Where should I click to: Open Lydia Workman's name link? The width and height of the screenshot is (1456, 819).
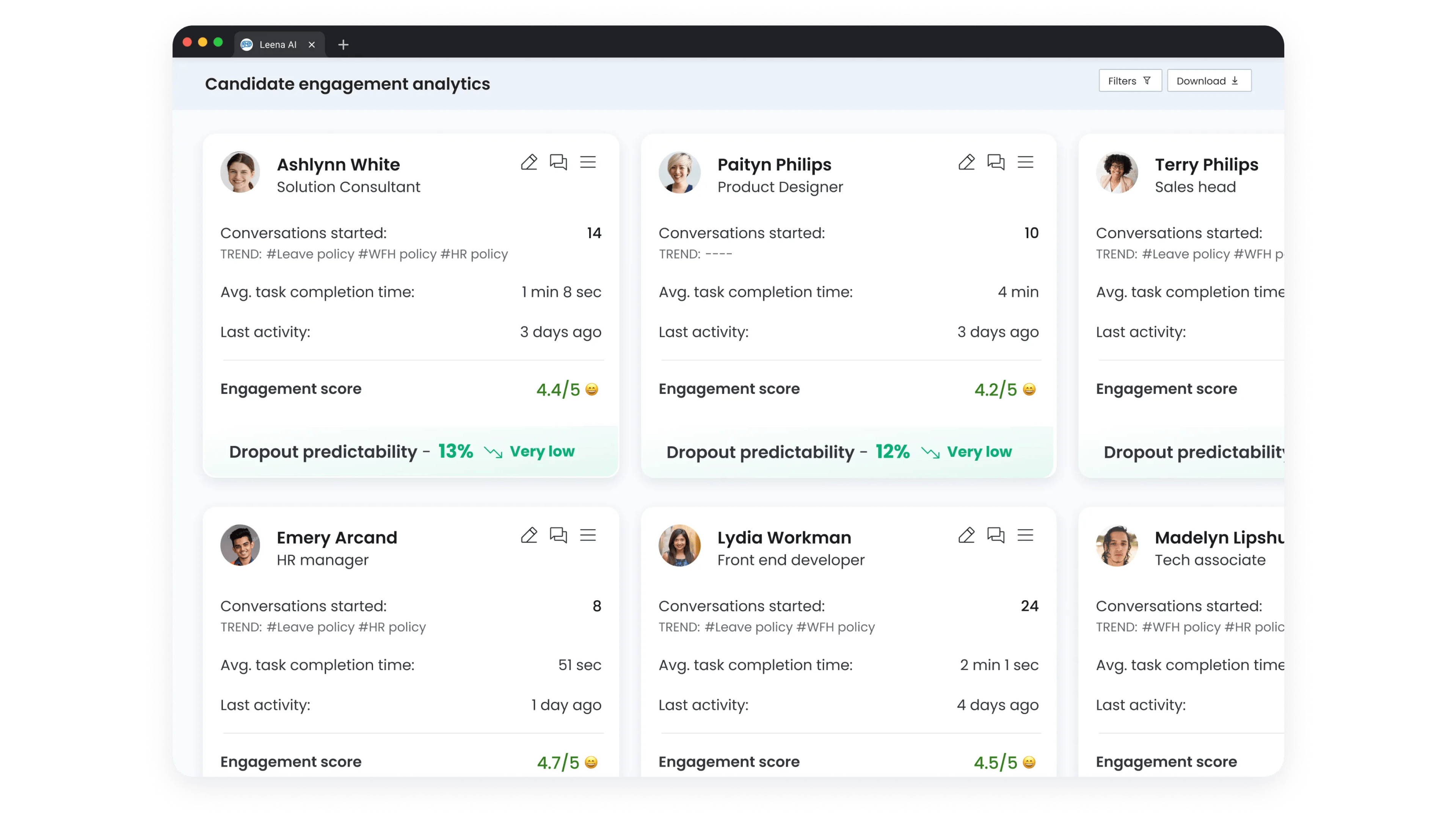tap(784, 537)
